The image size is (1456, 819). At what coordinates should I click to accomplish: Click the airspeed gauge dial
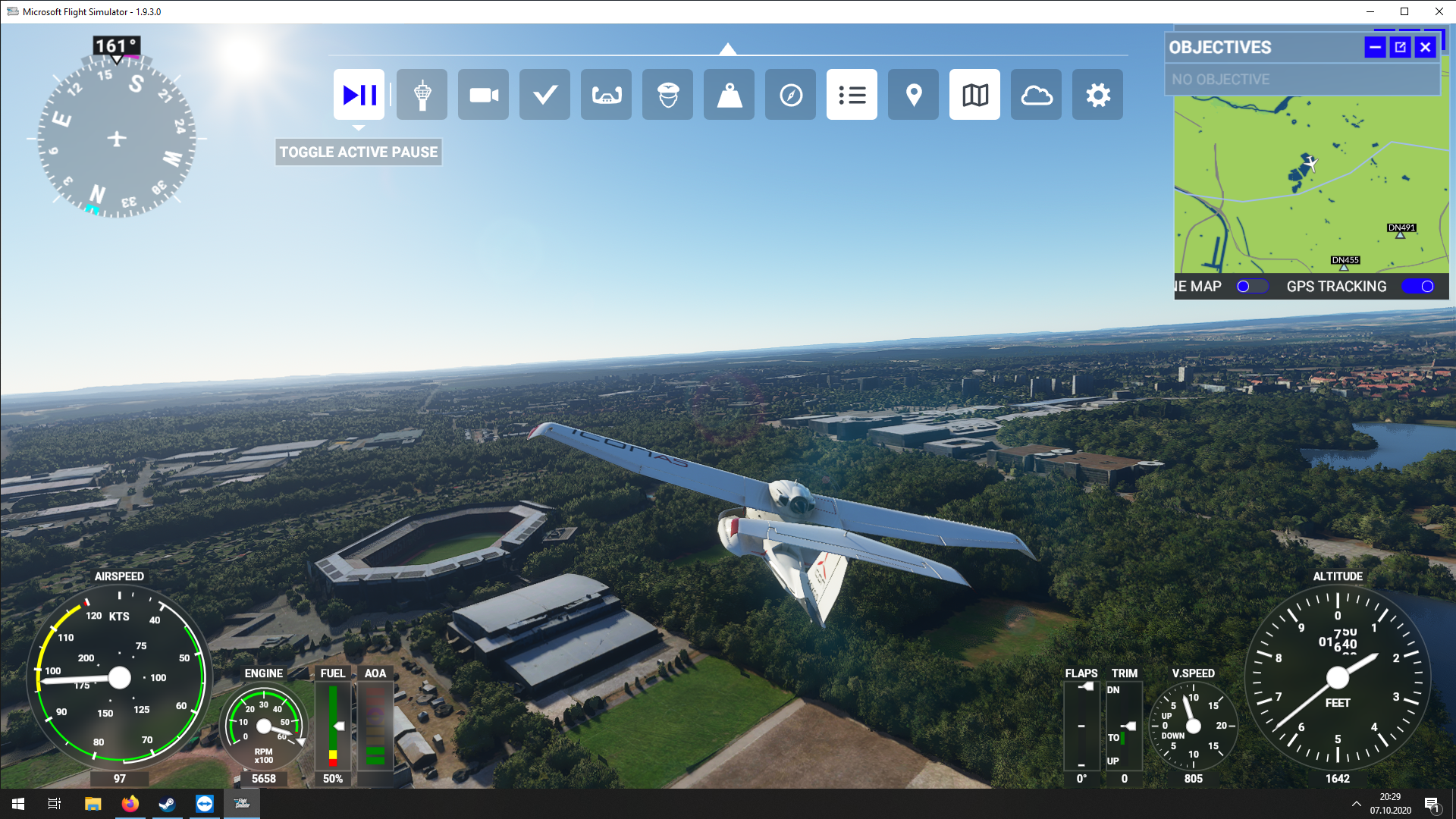[x=120, y=677]
